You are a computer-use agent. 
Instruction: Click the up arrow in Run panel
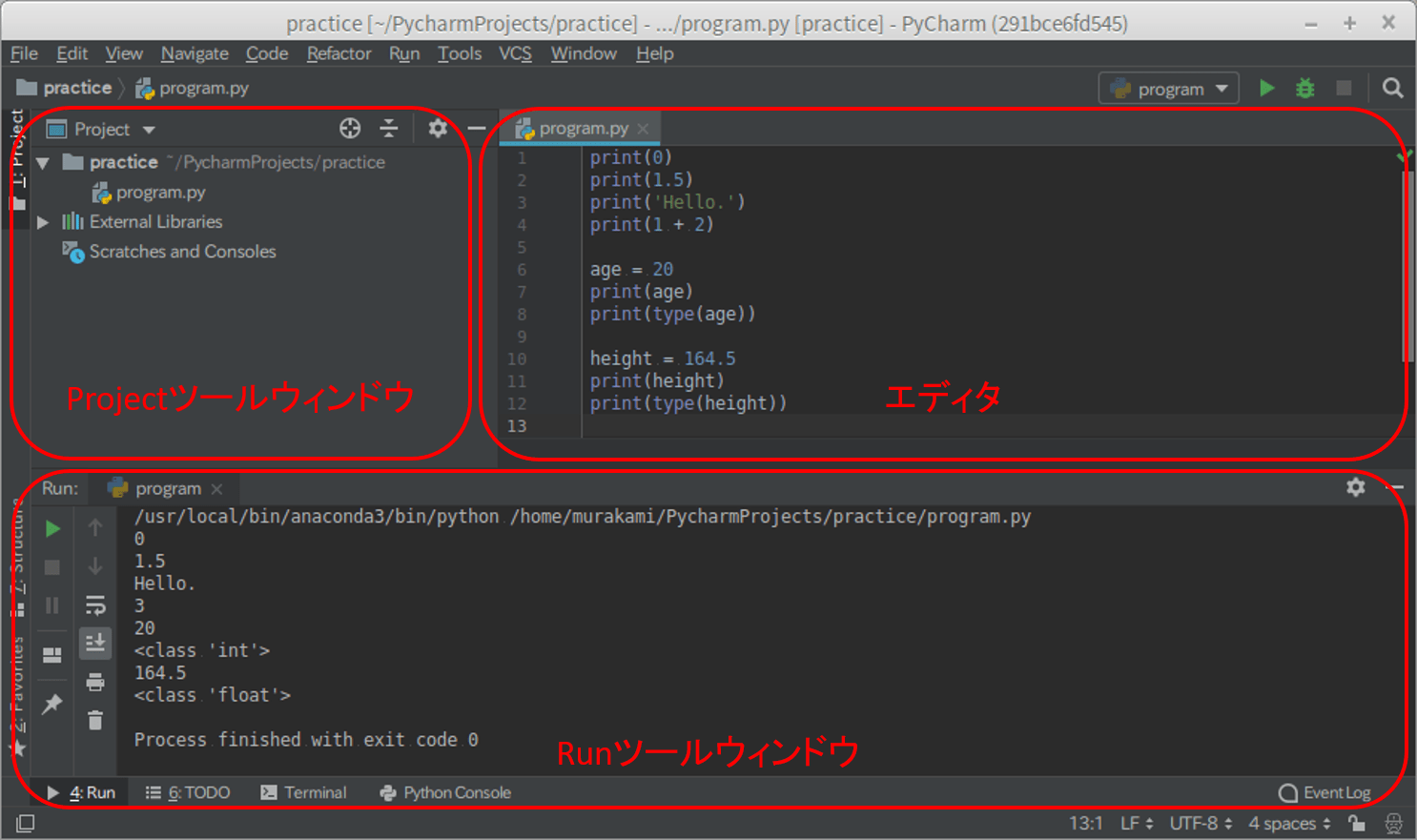click(95, 527)
